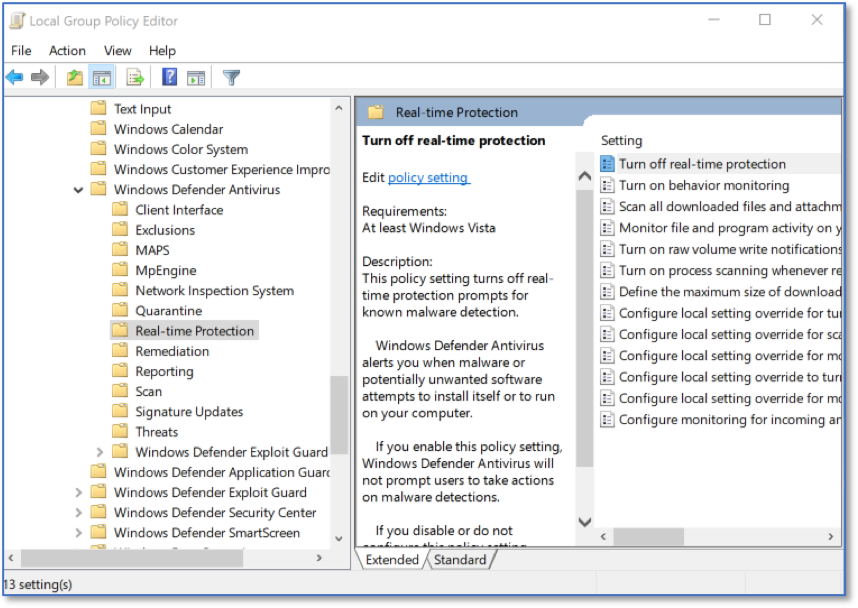Viewport: 858px width, 608px height.
Task: Click the Forward arrow toolbar icon
Action: point(40,77)
